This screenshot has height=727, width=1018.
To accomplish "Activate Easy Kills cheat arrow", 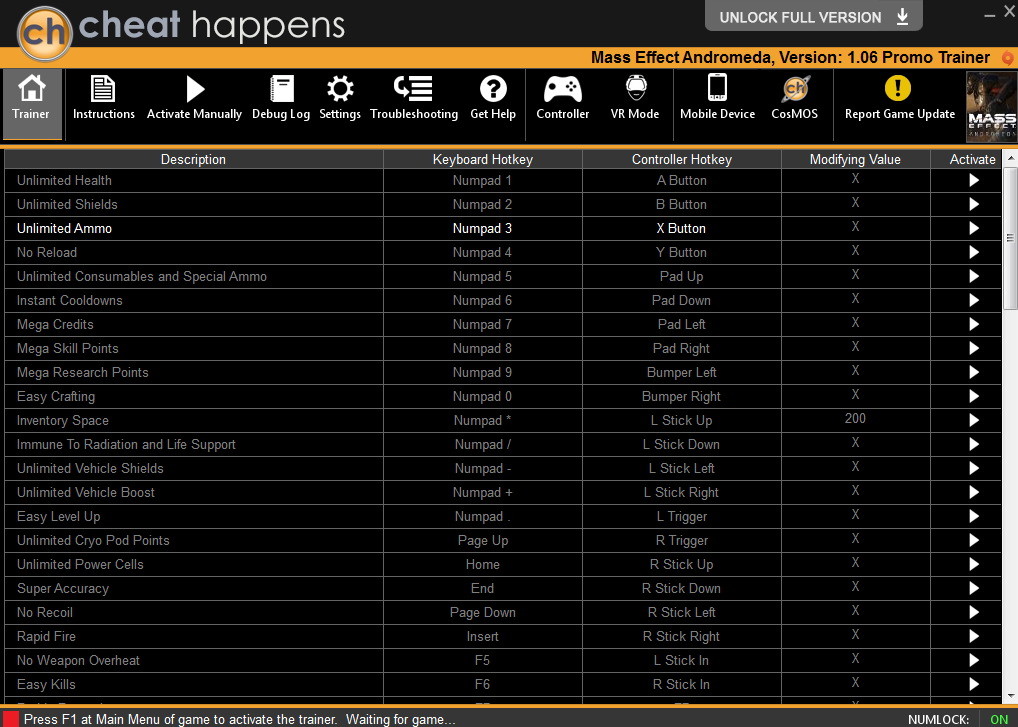I will [x=974, y=685].
